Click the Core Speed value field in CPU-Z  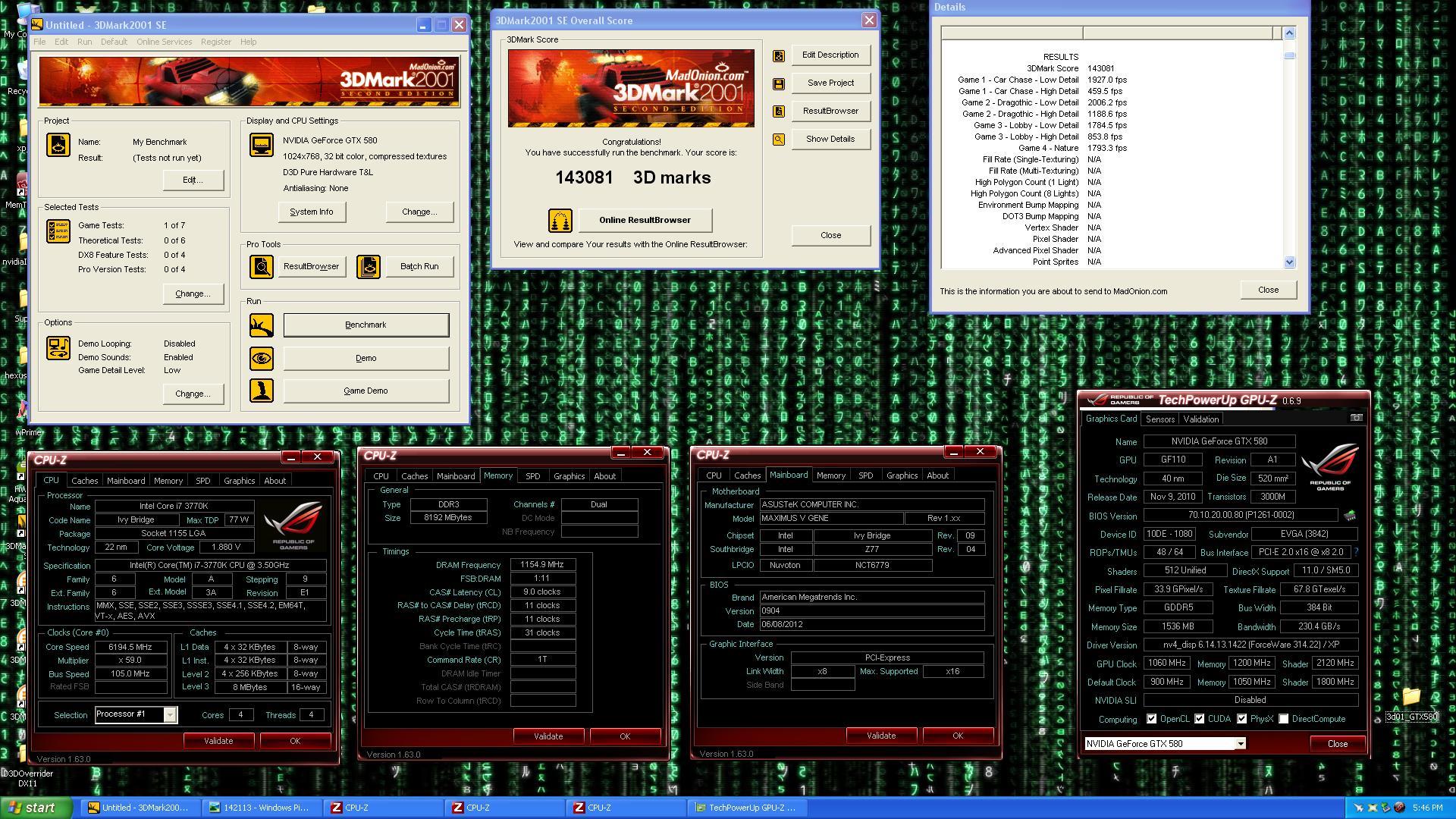click(131, 648)
